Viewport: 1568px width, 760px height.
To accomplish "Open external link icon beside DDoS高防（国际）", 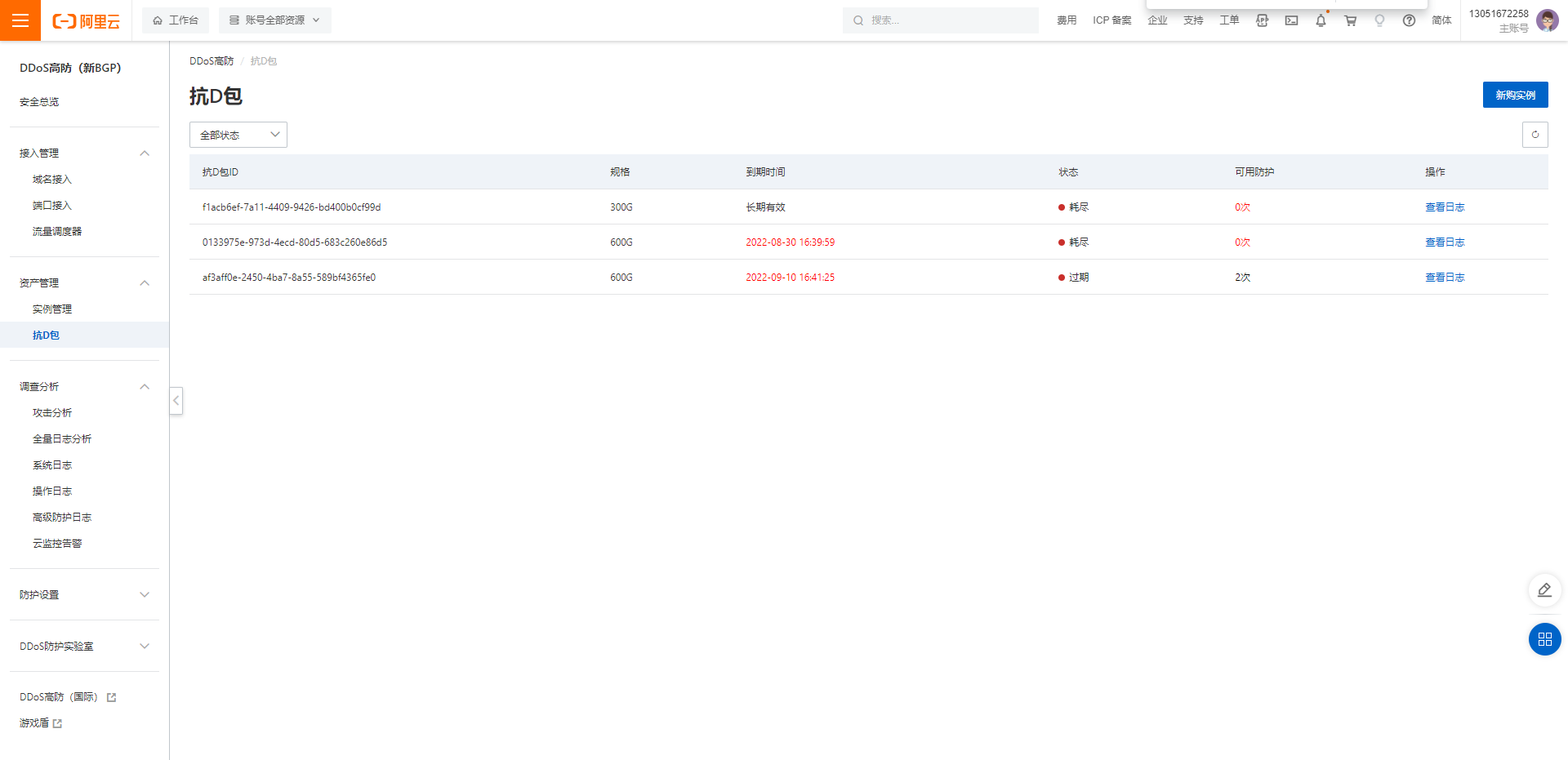I will pyautogui.click(x=112, y=697).
